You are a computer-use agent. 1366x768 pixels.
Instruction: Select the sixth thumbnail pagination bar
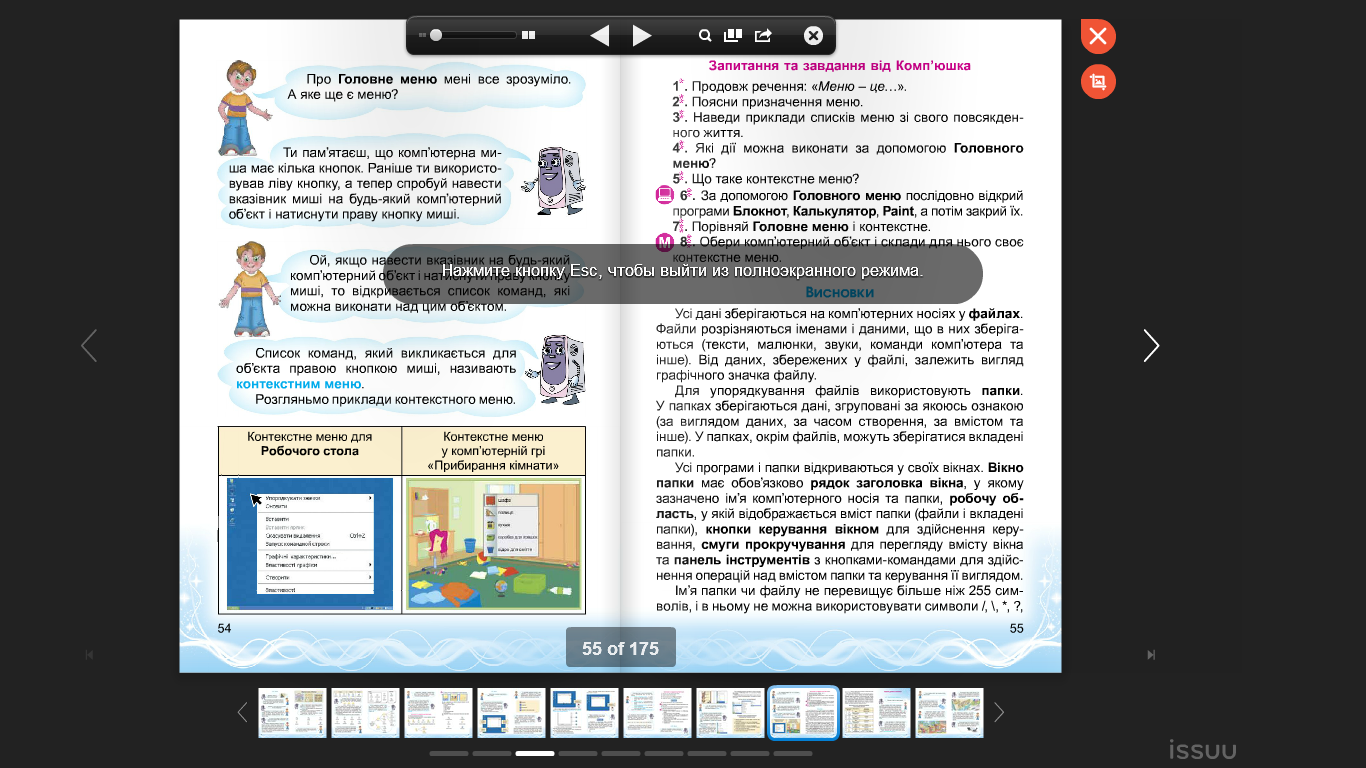click(x=664, y=753)
